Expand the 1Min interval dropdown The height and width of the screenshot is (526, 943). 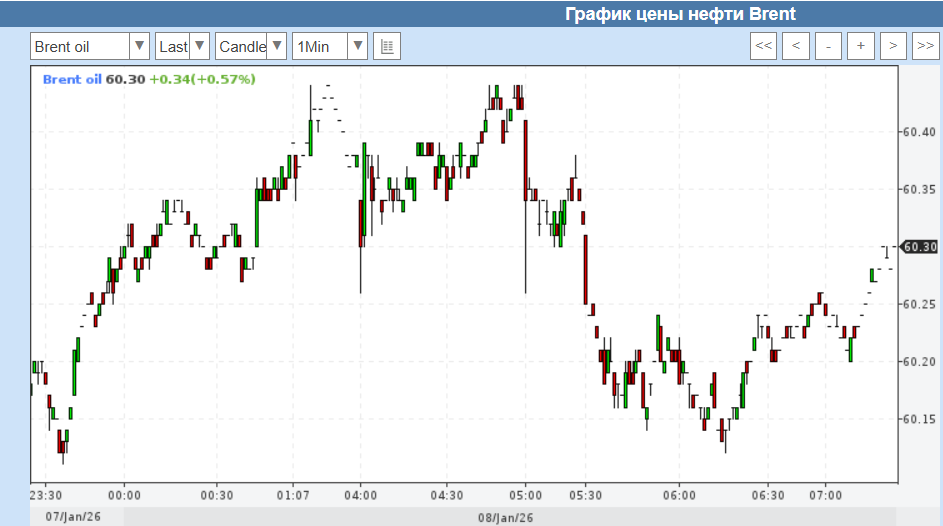pyautogui.click(x=330, y=46)
